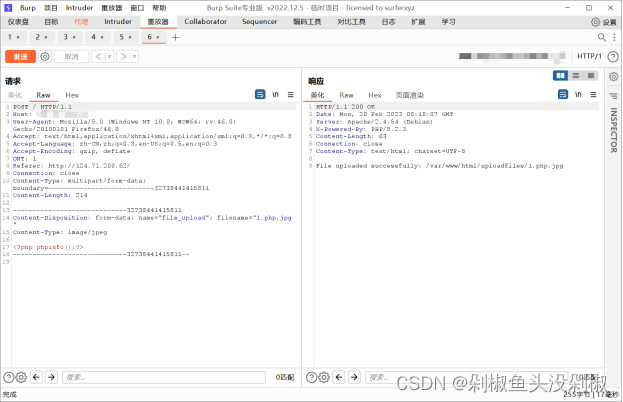The width and height of the screenshot is (623, 402).
Task: Open send options gear next to Send
Action: 45,56
